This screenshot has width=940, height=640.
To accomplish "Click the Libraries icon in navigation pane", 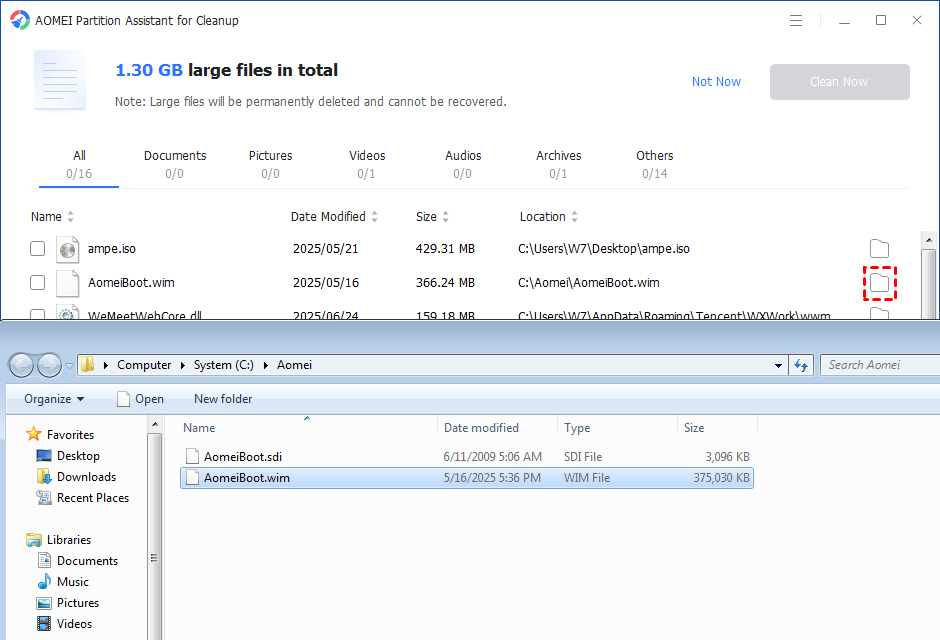I will [34, 539].
